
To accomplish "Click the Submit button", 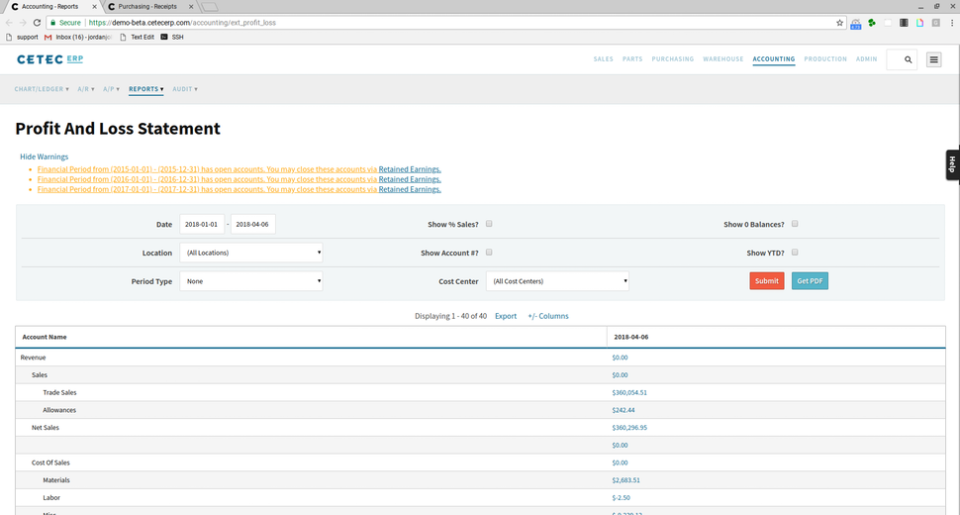I will 767,281.
